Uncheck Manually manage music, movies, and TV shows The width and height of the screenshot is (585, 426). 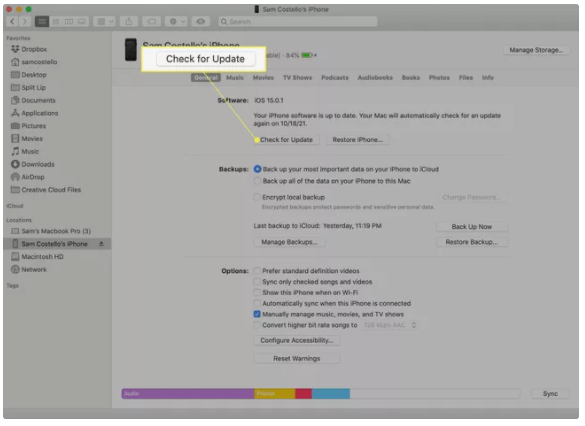(257, 314)
